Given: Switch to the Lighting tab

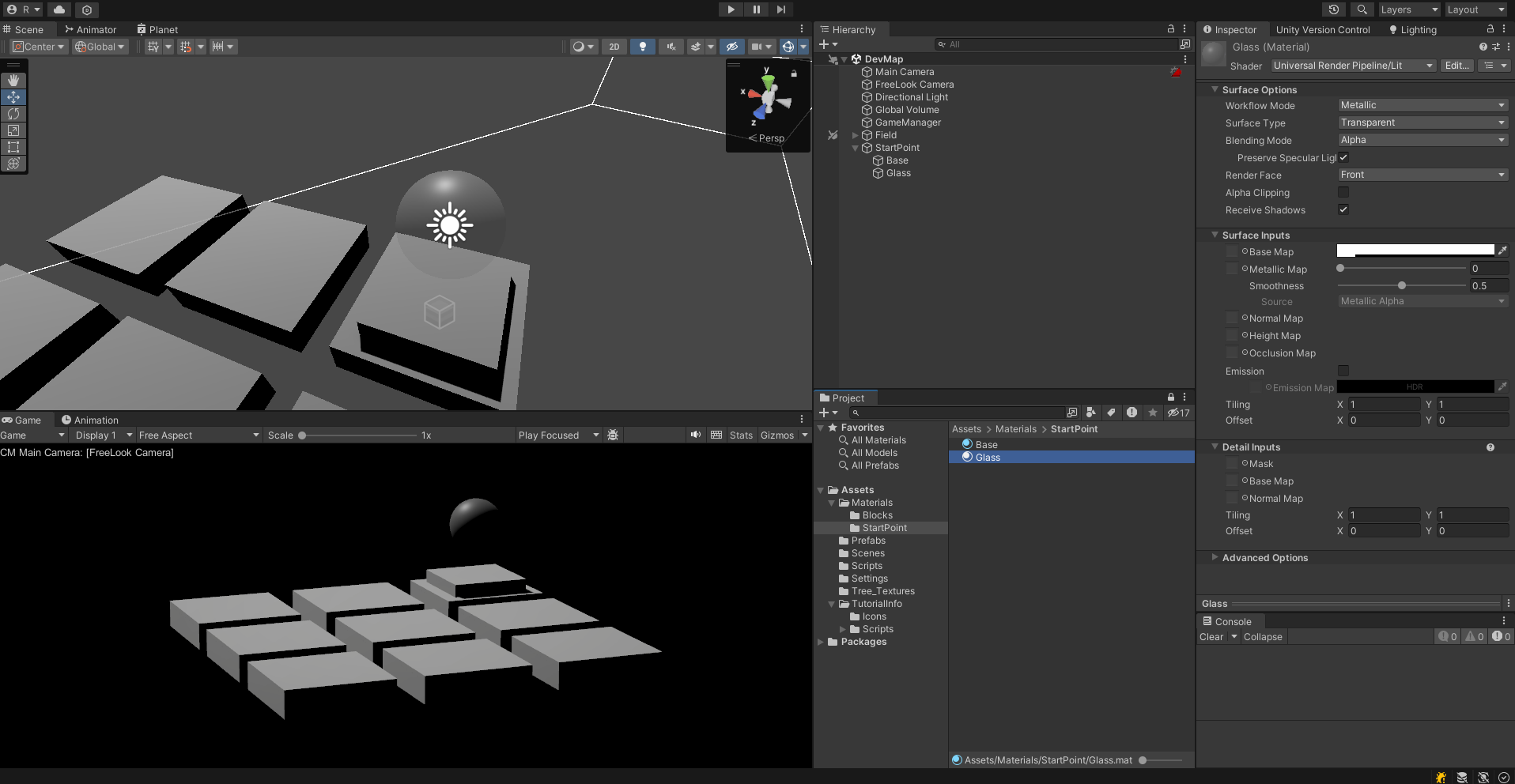Looking at the screenshot, I should [x=1412, y=30].
